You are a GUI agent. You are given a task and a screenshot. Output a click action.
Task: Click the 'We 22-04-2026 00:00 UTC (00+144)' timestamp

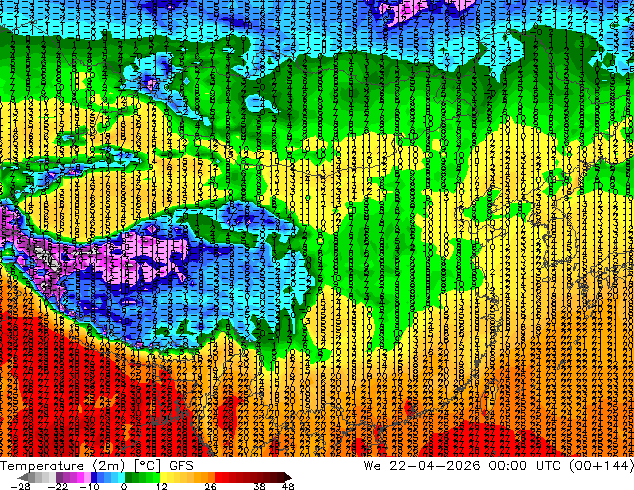coord(499,466)
